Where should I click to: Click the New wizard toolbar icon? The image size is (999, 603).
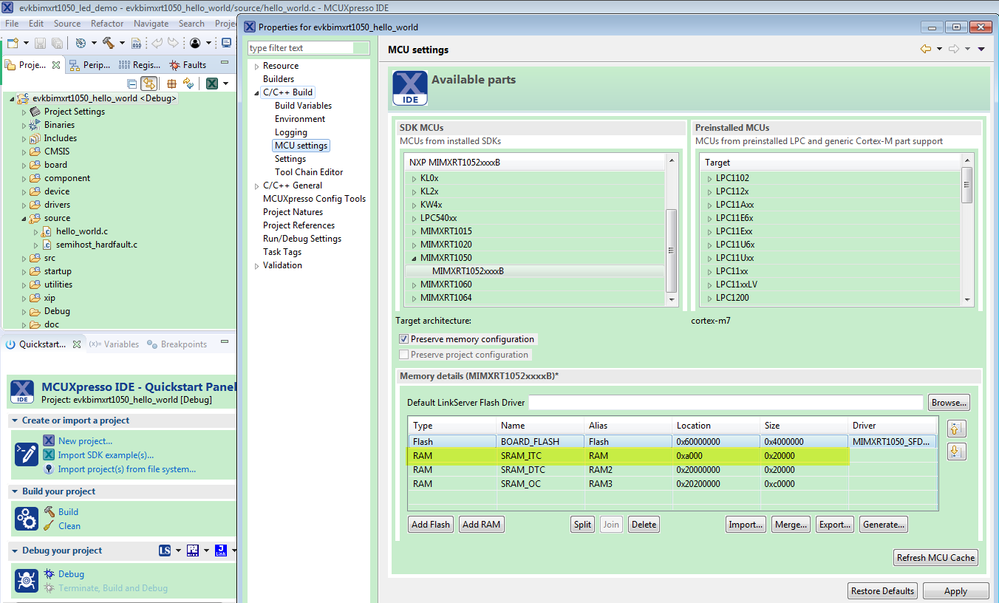click(x=13, y=43)
